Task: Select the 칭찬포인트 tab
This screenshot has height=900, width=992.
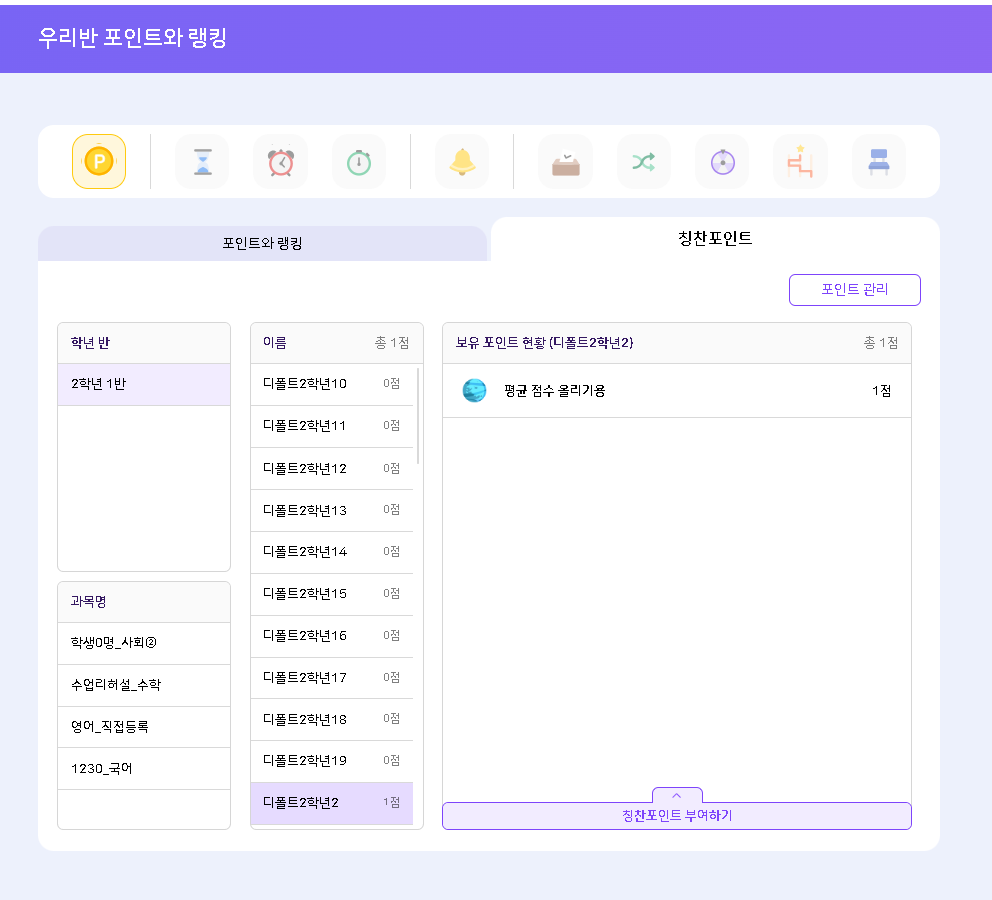Action: coord(715,239)
